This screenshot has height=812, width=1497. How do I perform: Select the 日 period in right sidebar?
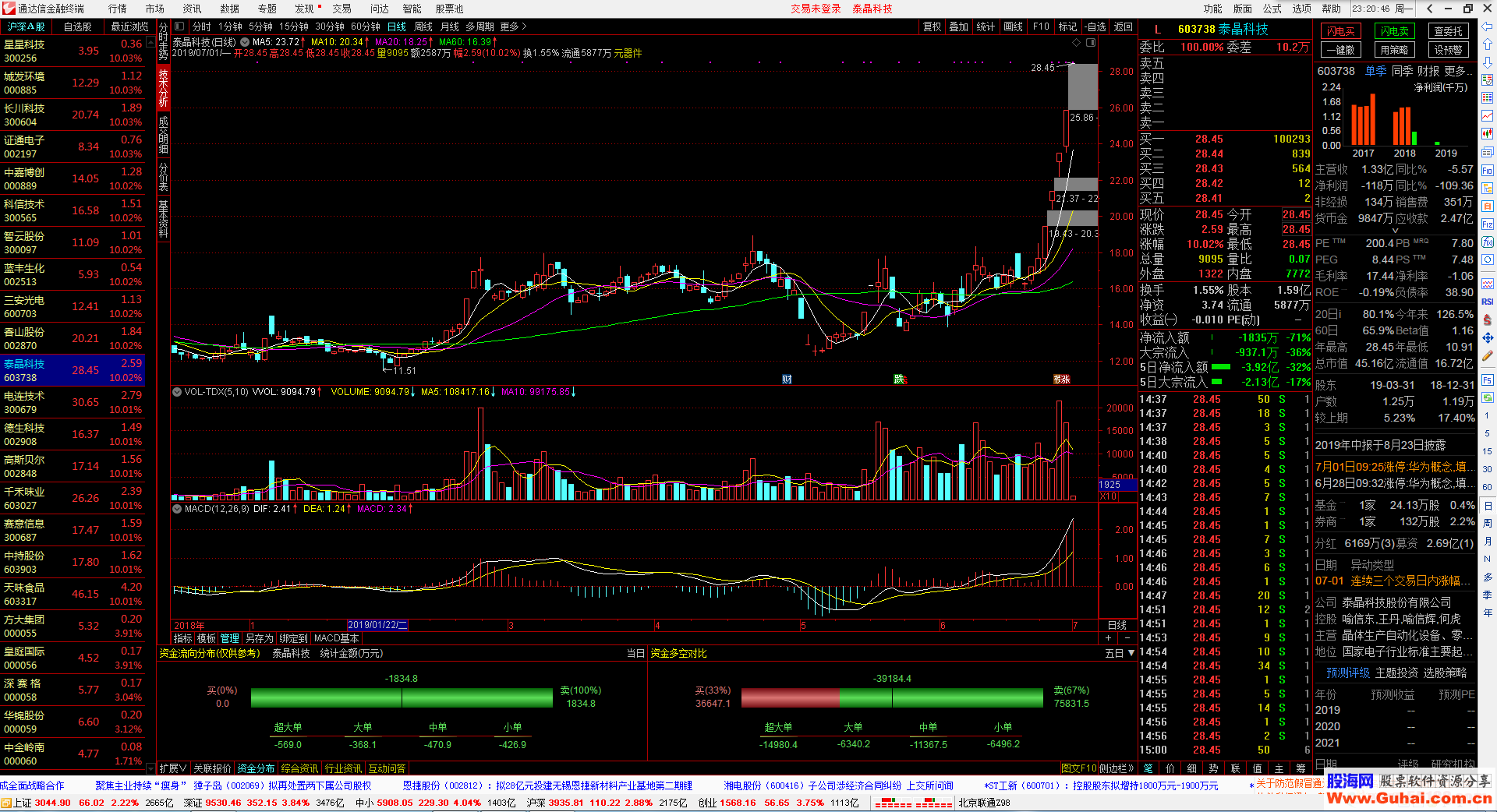(1488, 505)
